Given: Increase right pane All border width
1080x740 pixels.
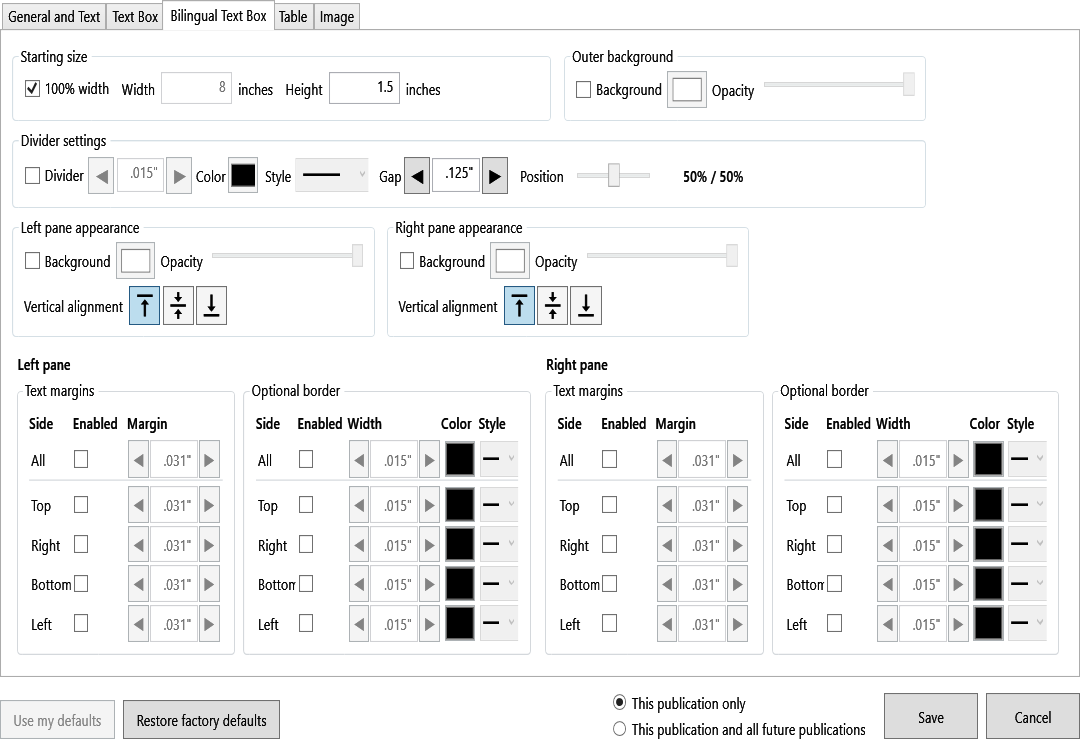Looking at the screenshot, I should tap(957, 460).
